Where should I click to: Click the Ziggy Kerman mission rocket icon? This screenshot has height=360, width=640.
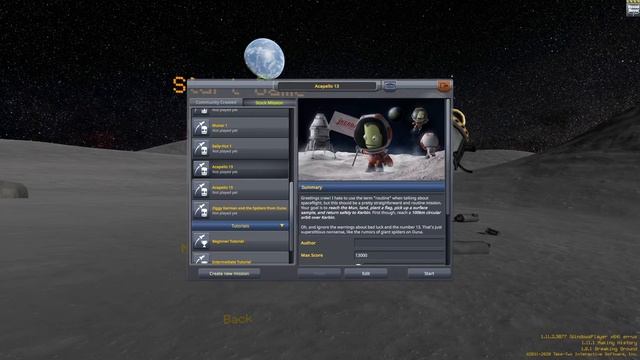pos(201,211)
